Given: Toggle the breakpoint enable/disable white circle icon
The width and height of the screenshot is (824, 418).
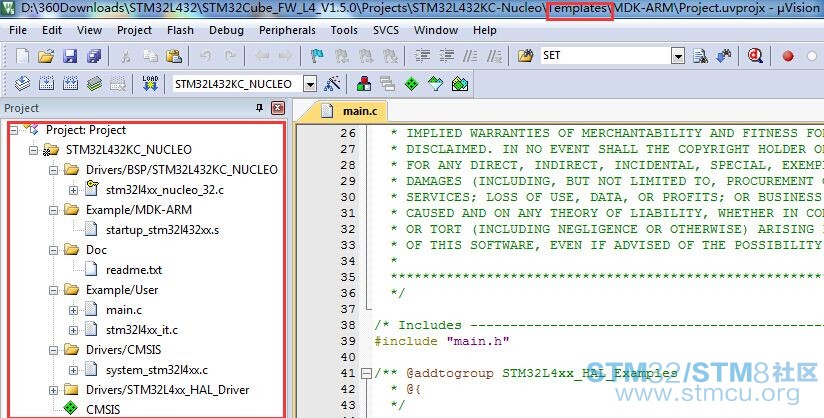Looking at the screenshot, I should pyautogui.click(x=811, y=56).
